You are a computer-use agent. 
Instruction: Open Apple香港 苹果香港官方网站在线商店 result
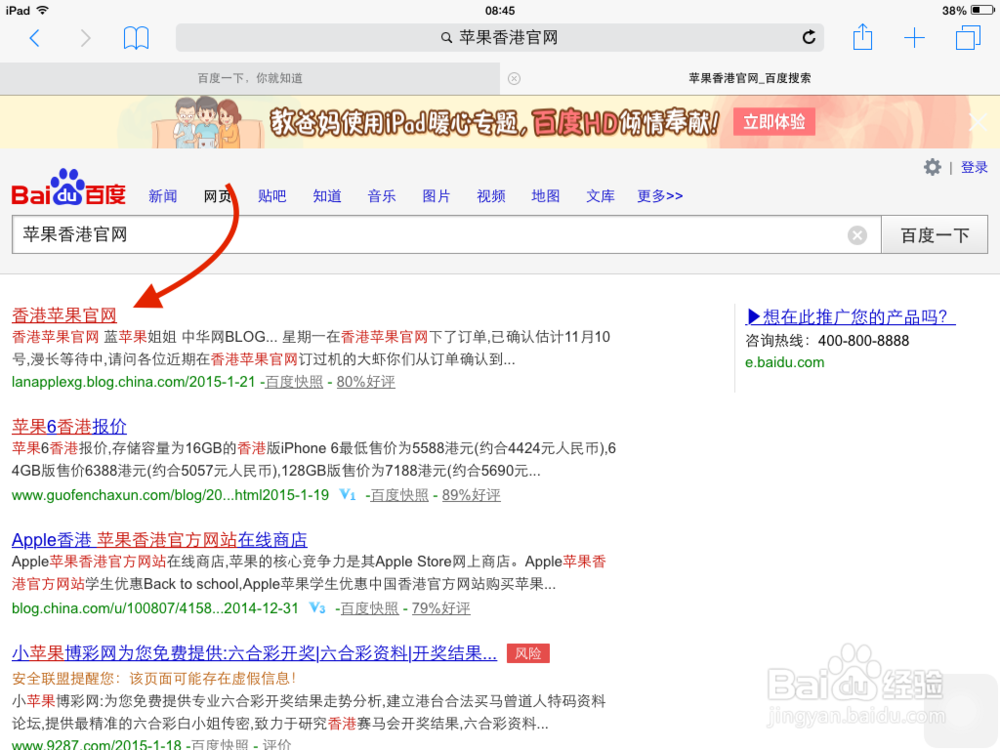tap(159, 540)
